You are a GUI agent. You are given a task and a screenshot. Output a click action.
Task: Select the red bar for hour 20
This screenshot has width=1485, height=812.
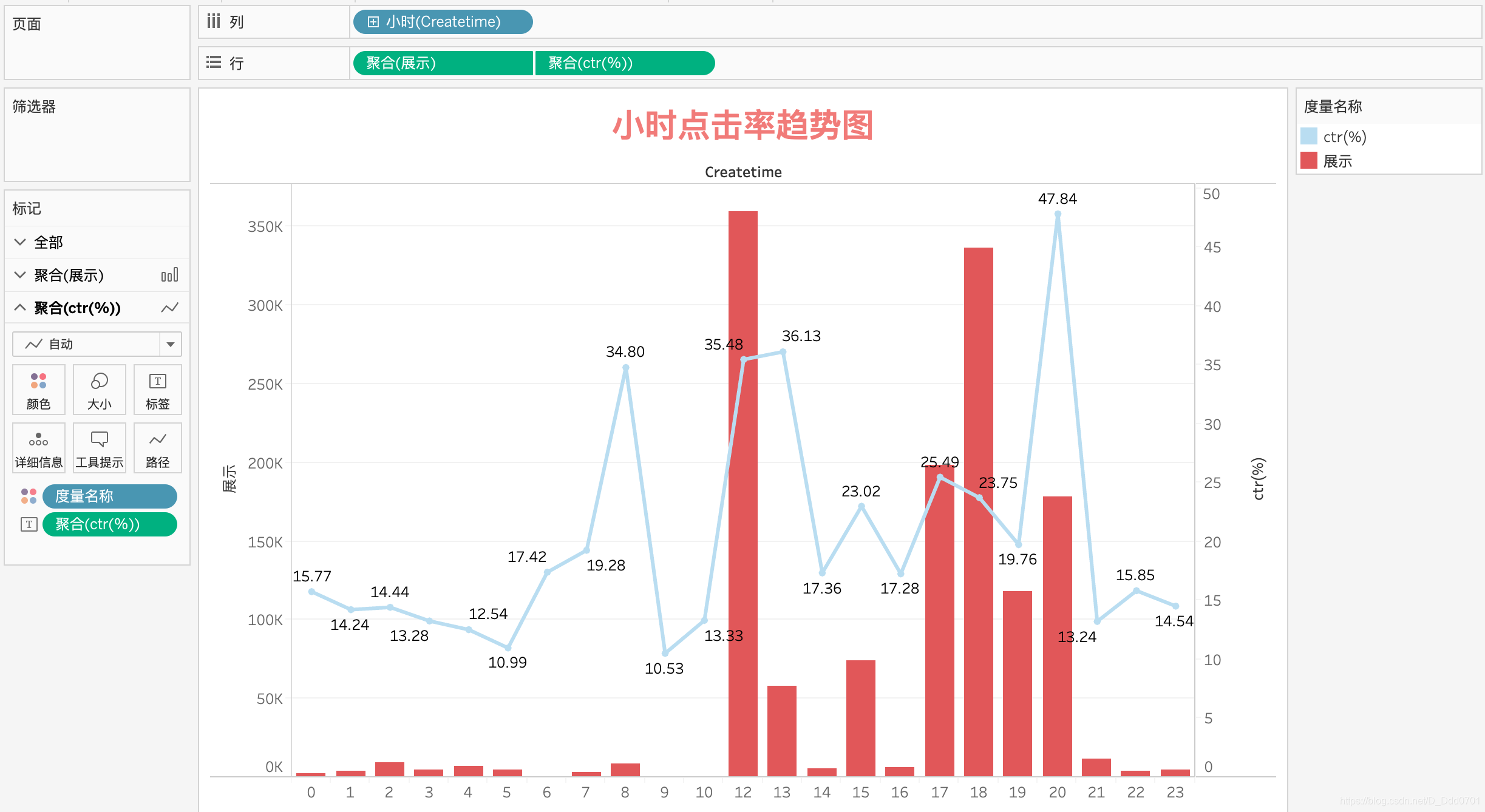pos(1058,636)
